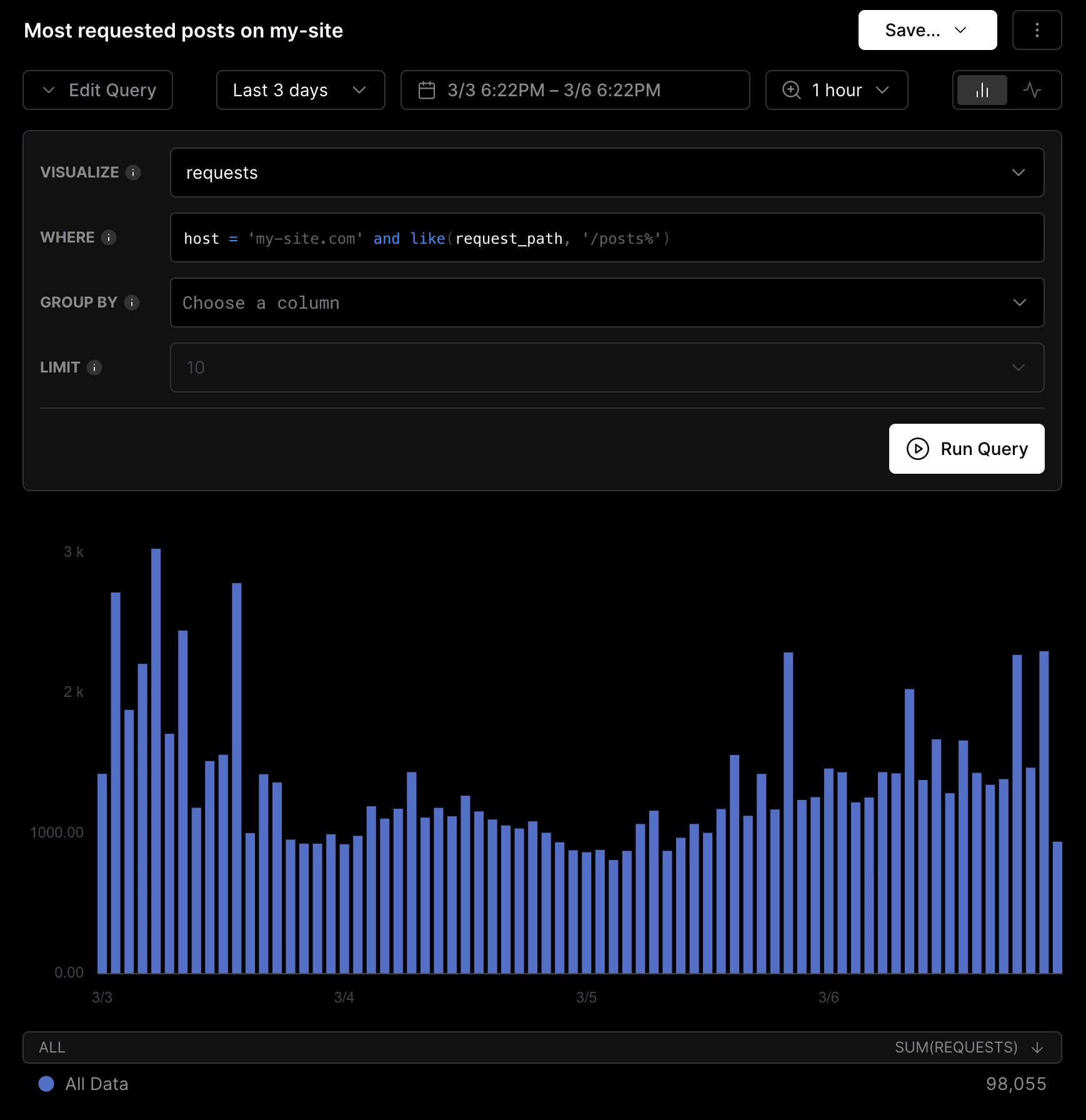Click the calendar icon in date range
The height and width of the screenshot is (1120, 1086).
(x=427, y=90)
